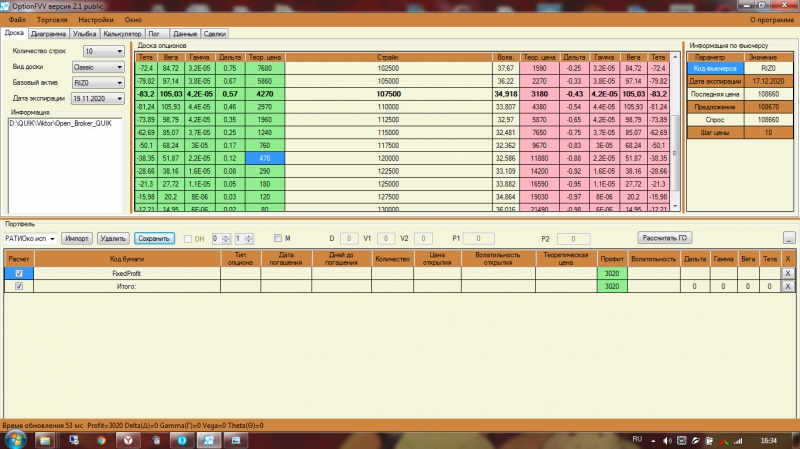Switch to the Диаграмма tab

[48, 34]
